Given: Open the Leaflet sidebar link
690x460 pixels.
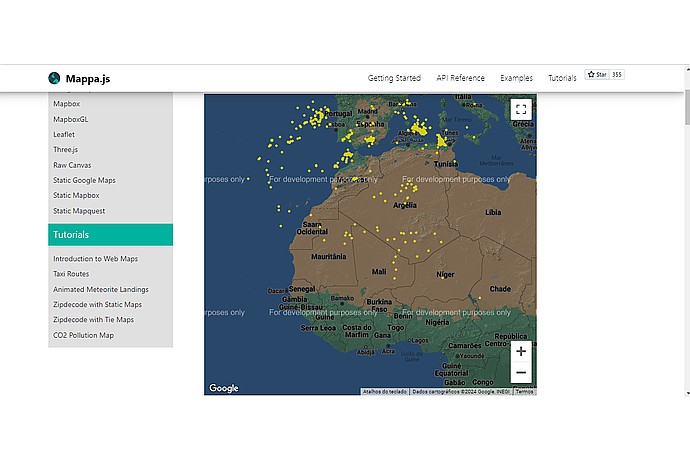Looking at the screenshot, I should tap(64, 134).
